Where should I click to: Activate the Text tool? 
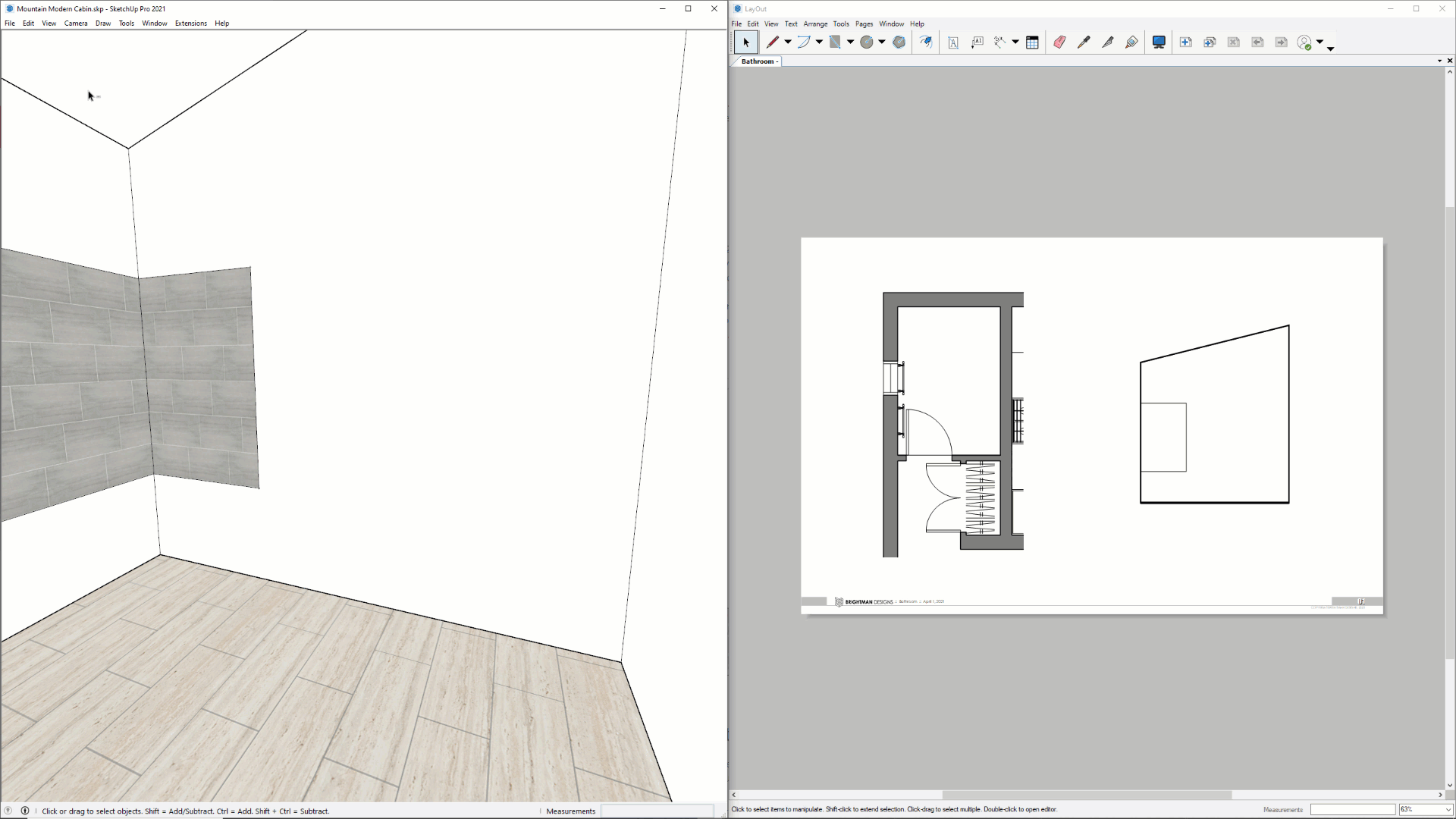click(x=953, y=42)
